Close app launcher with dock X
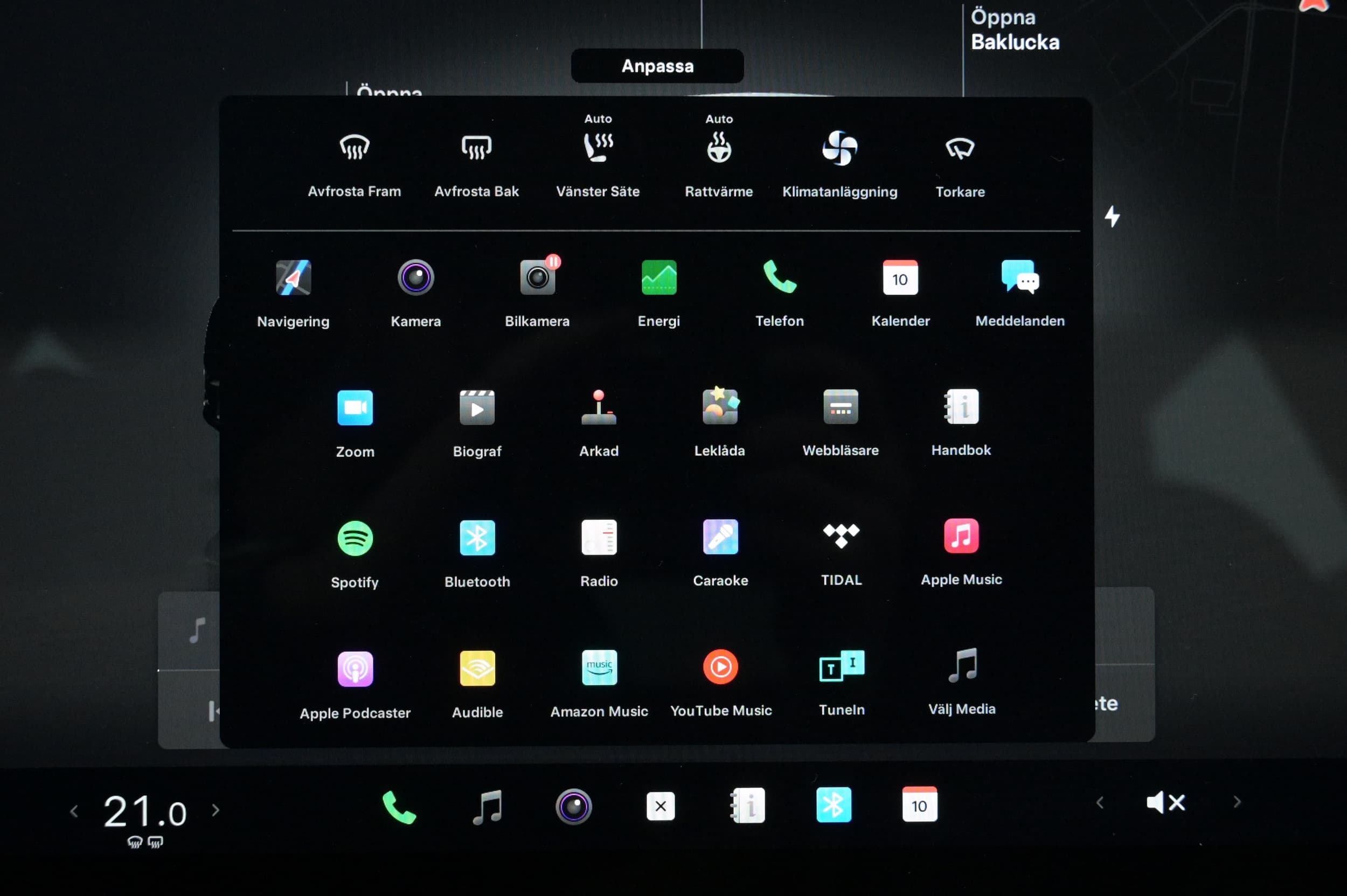 (x=660, y=806)
